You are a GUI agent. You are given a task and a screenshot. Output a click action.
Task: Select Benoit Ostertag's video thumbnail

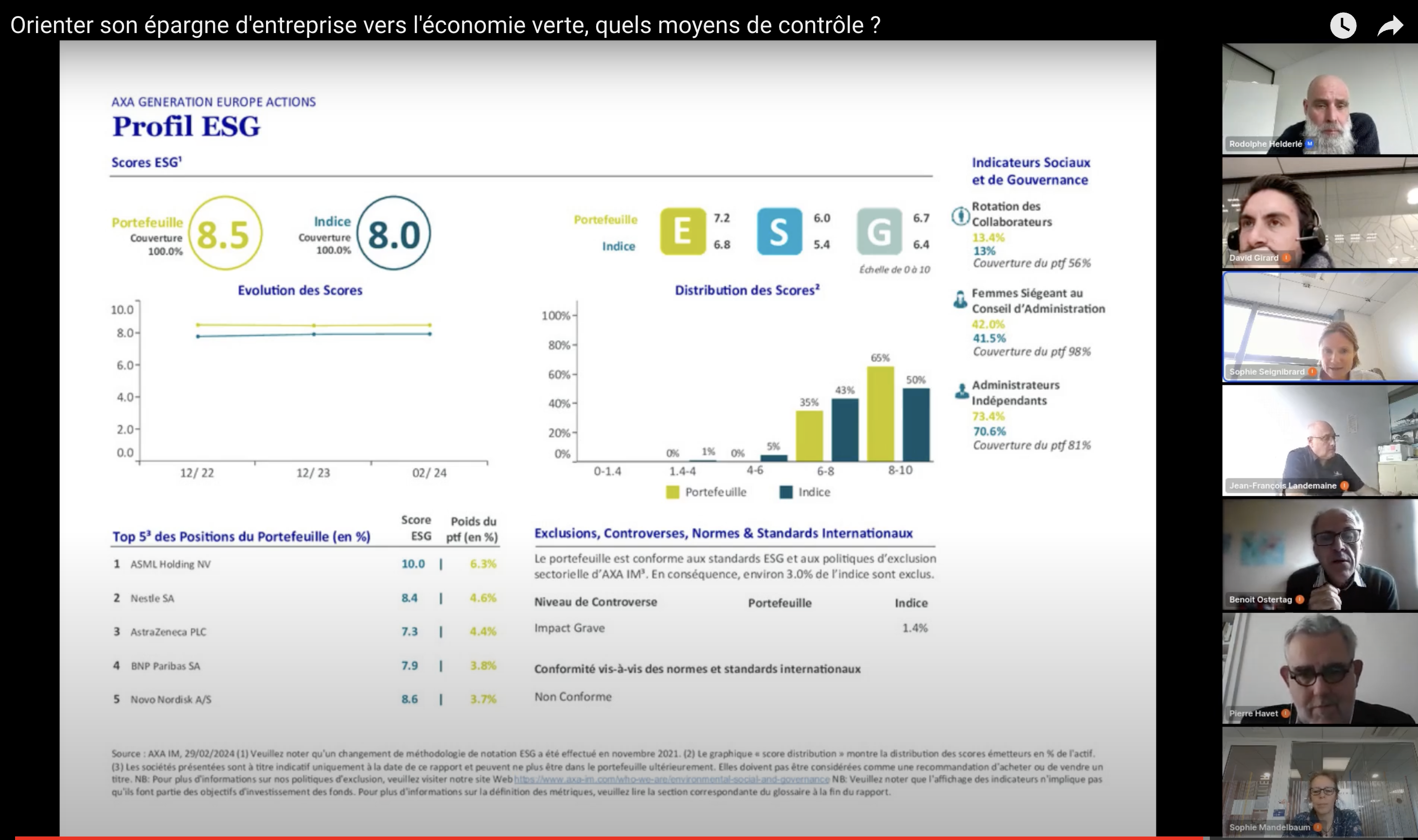pyautogui.click(x=1319, y=554)
